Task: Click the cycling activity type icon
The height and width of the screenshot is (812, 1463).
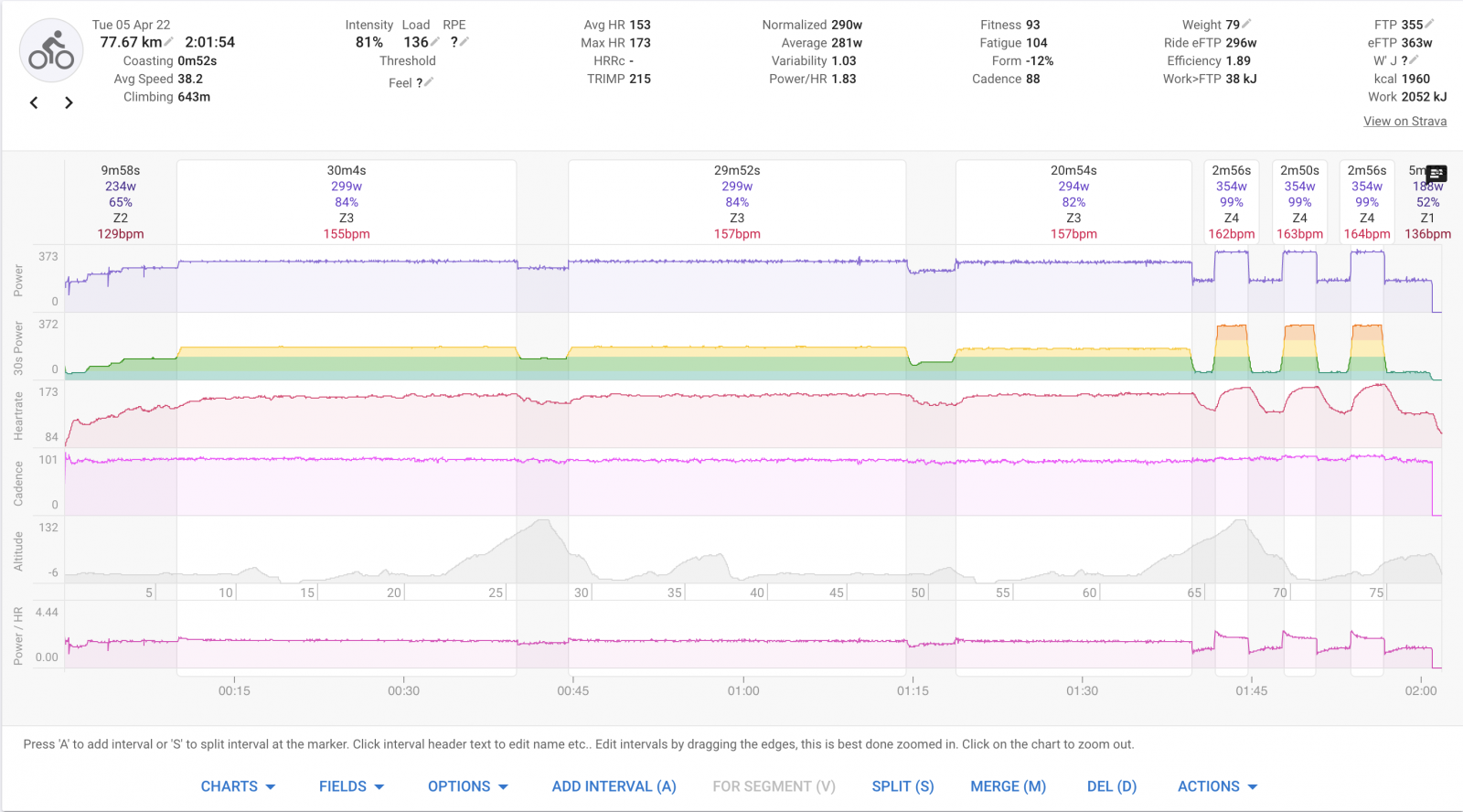Action: (51, 51)
